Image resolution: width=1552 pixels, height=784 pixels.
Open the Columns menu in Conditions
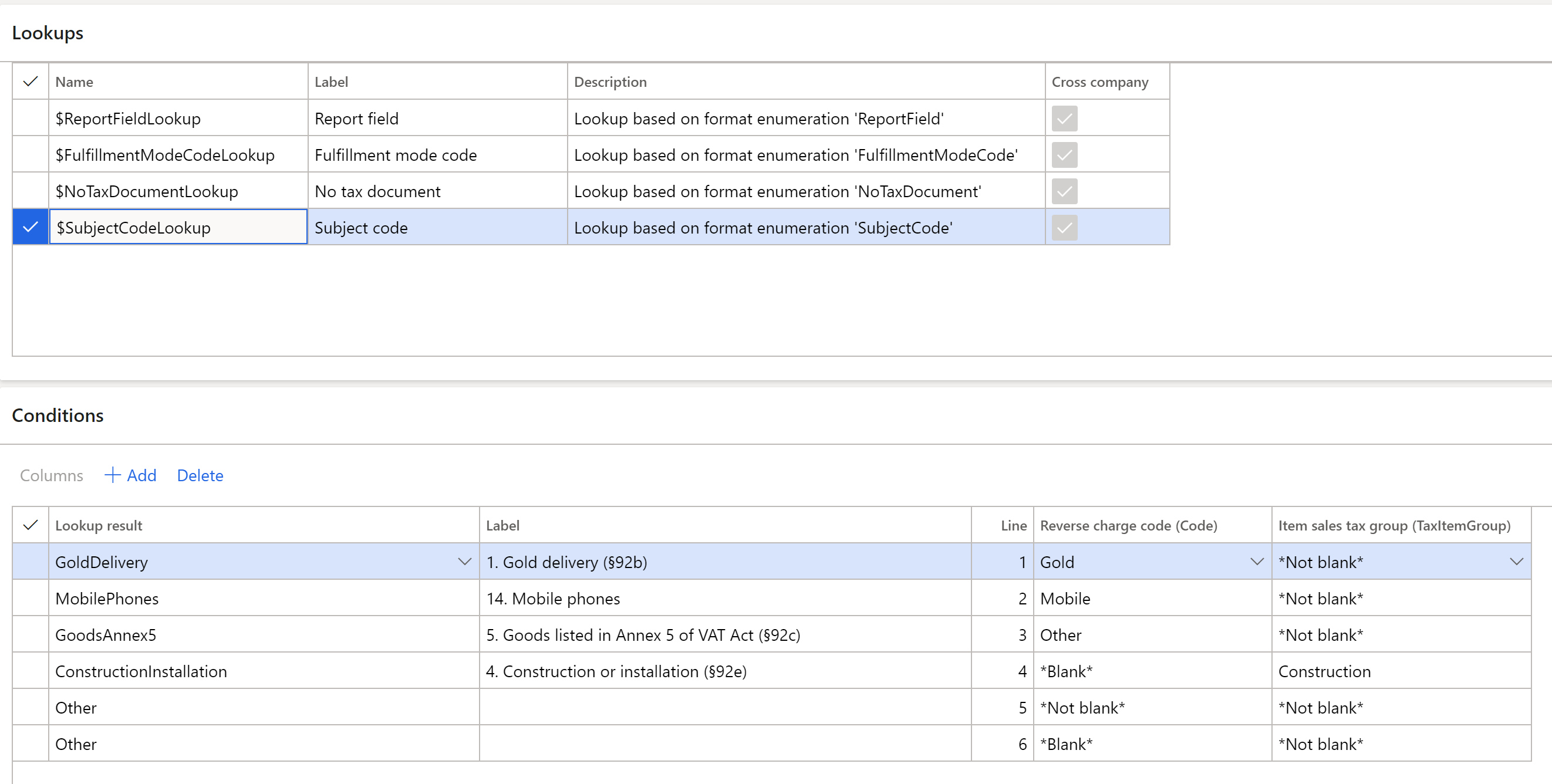coord(51,475)
